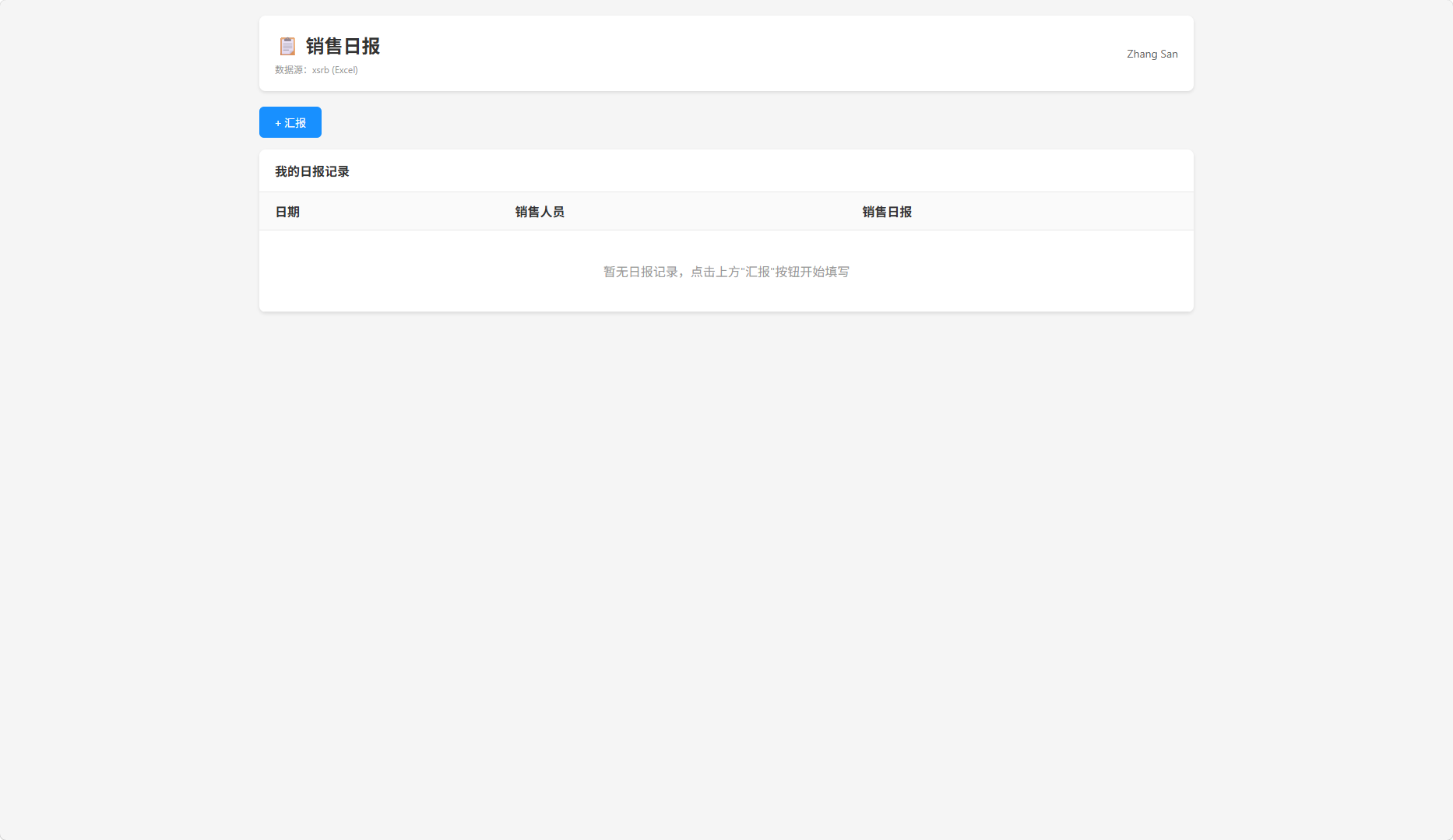Select the 销售日报 column header
The height and width of the screenshot is (840, 1453).
click(885, 211)
